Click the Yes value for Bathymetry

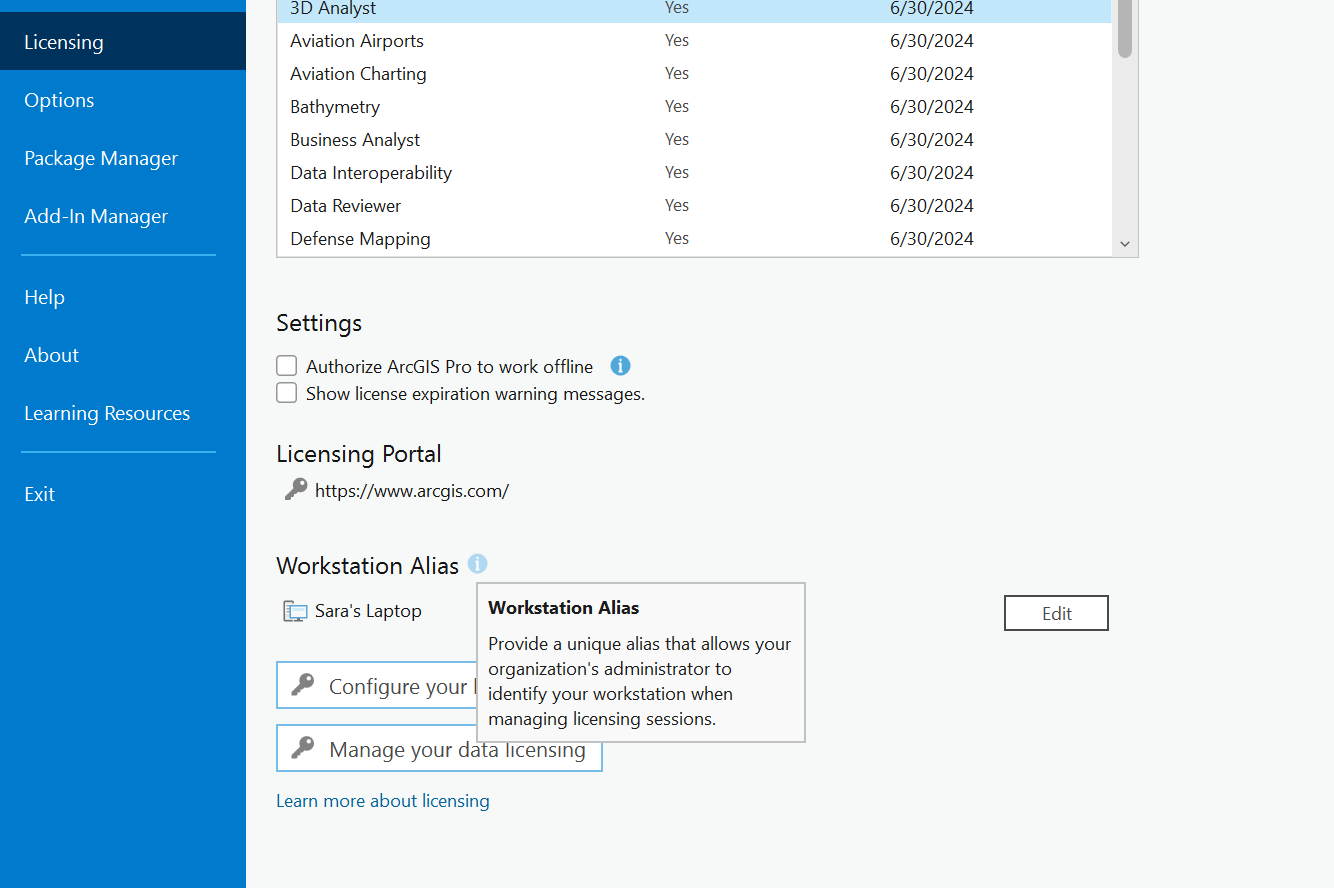click(677, 107)
